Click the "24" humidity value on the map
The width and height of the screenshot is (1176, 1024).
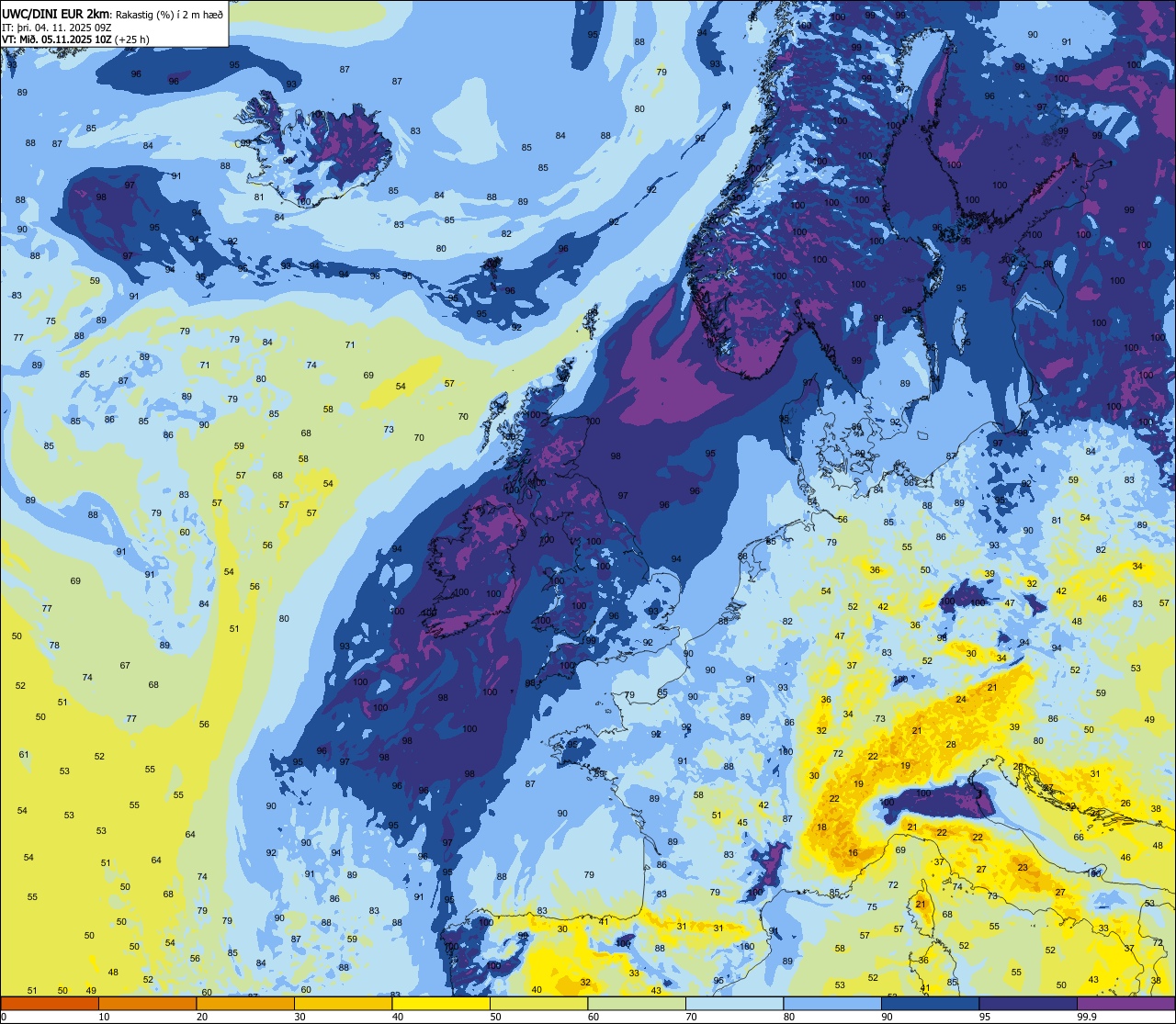tap(961, 700)
